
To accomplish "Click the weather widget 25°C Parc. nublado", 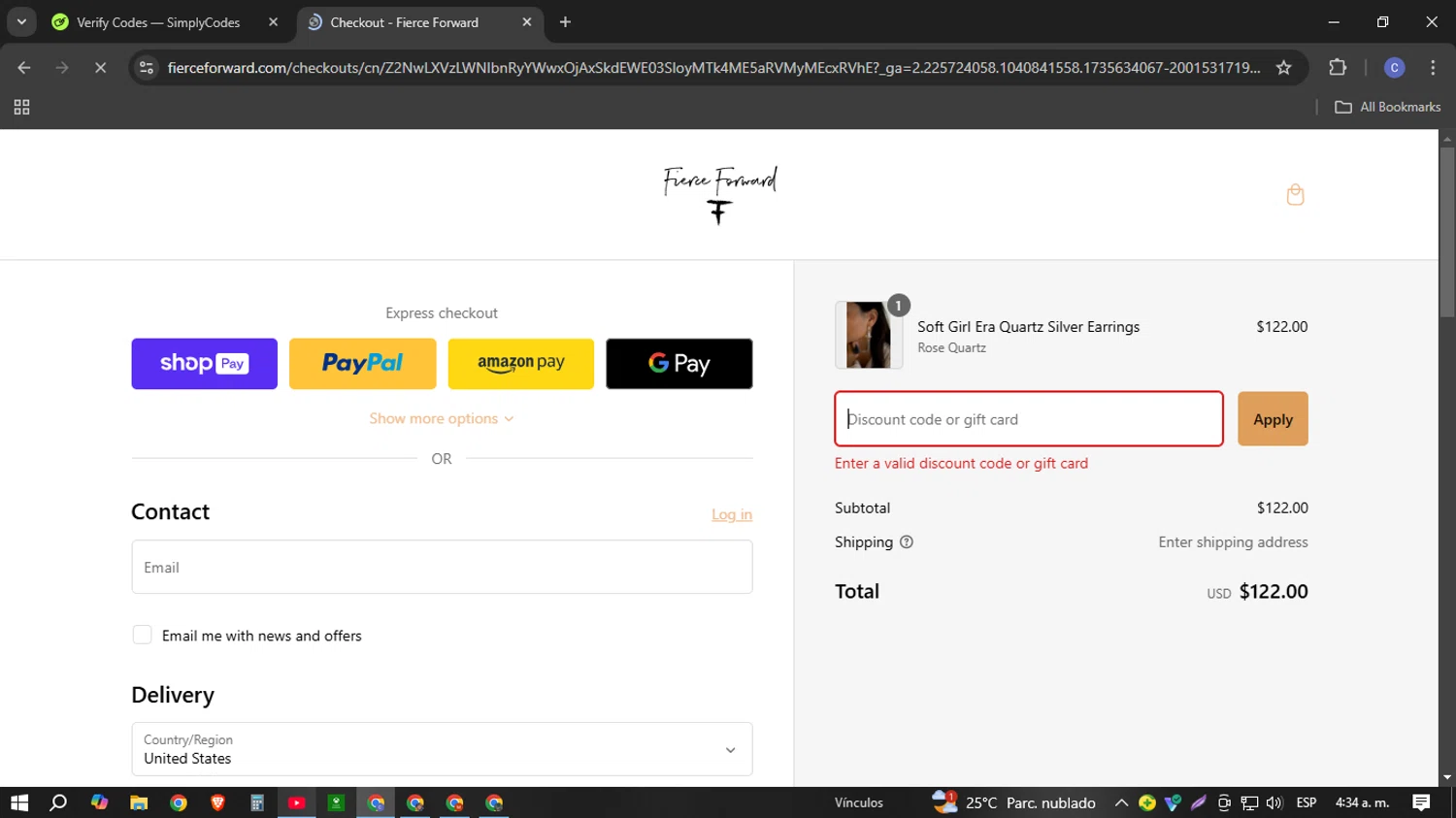I will point(1014,802).
